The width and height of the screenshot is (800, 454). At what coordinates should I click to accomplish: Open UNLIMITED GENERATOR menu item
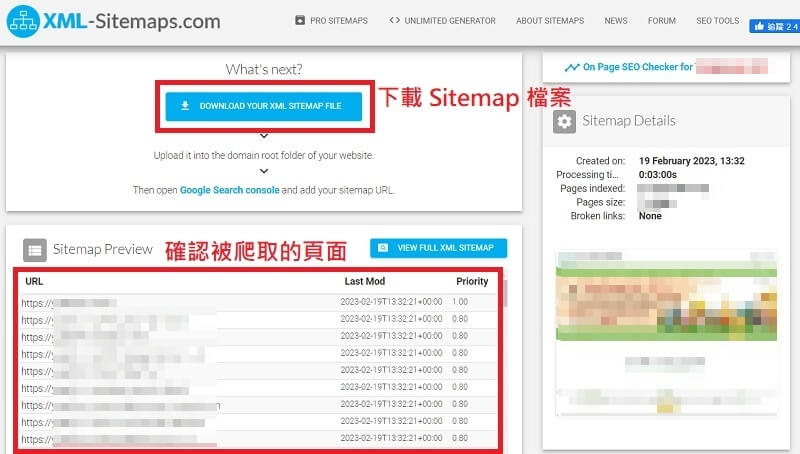point(449,21)
